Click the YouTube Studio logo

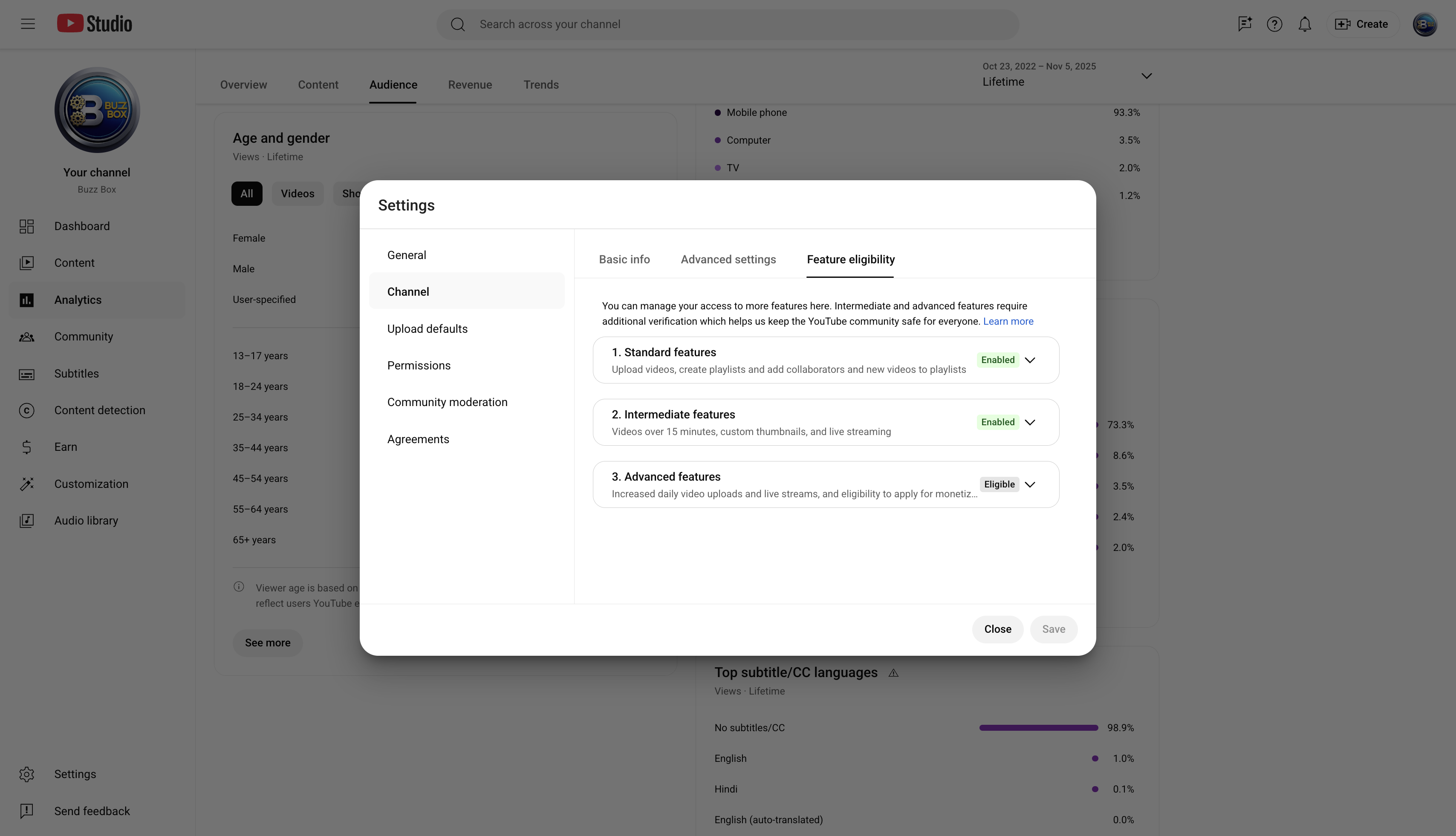coord(95,24)
